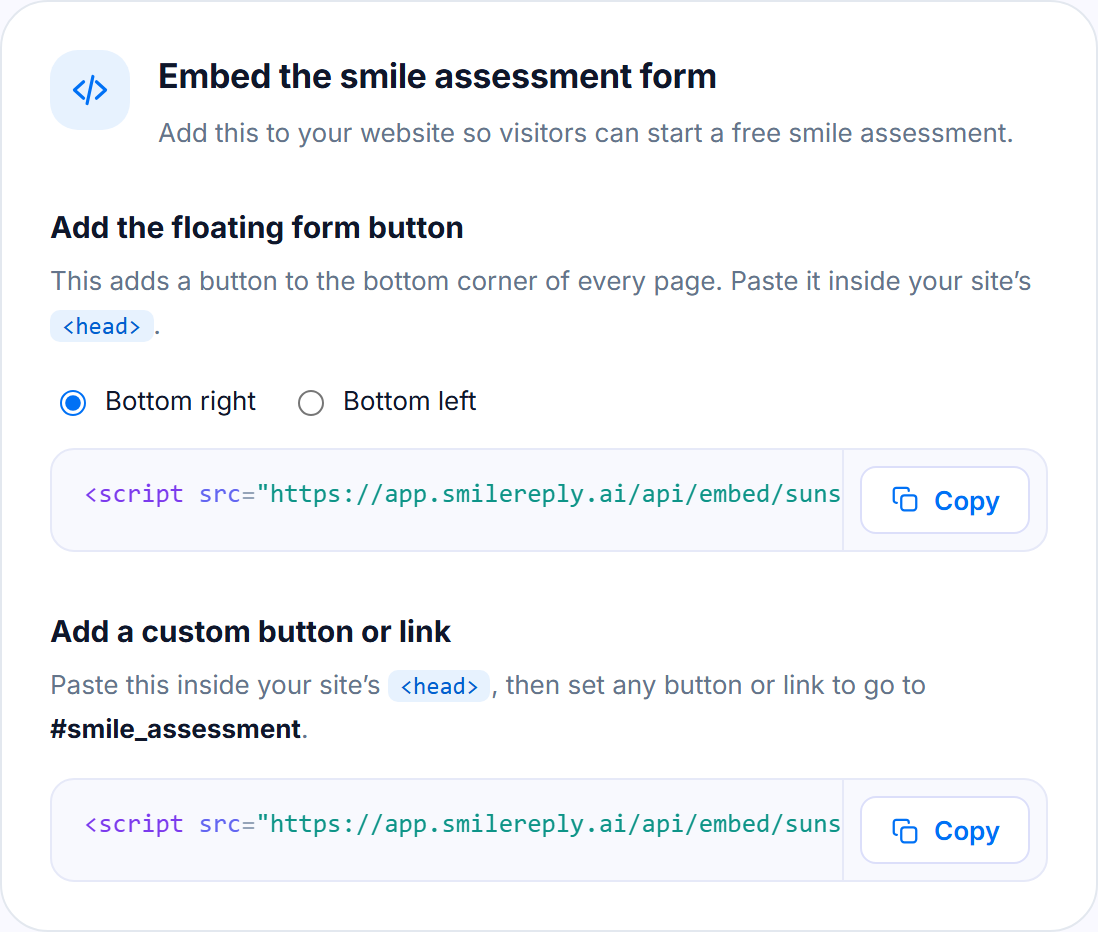Select the Bottom left radio option
The image size is (1098, 934).
[310, 403]
